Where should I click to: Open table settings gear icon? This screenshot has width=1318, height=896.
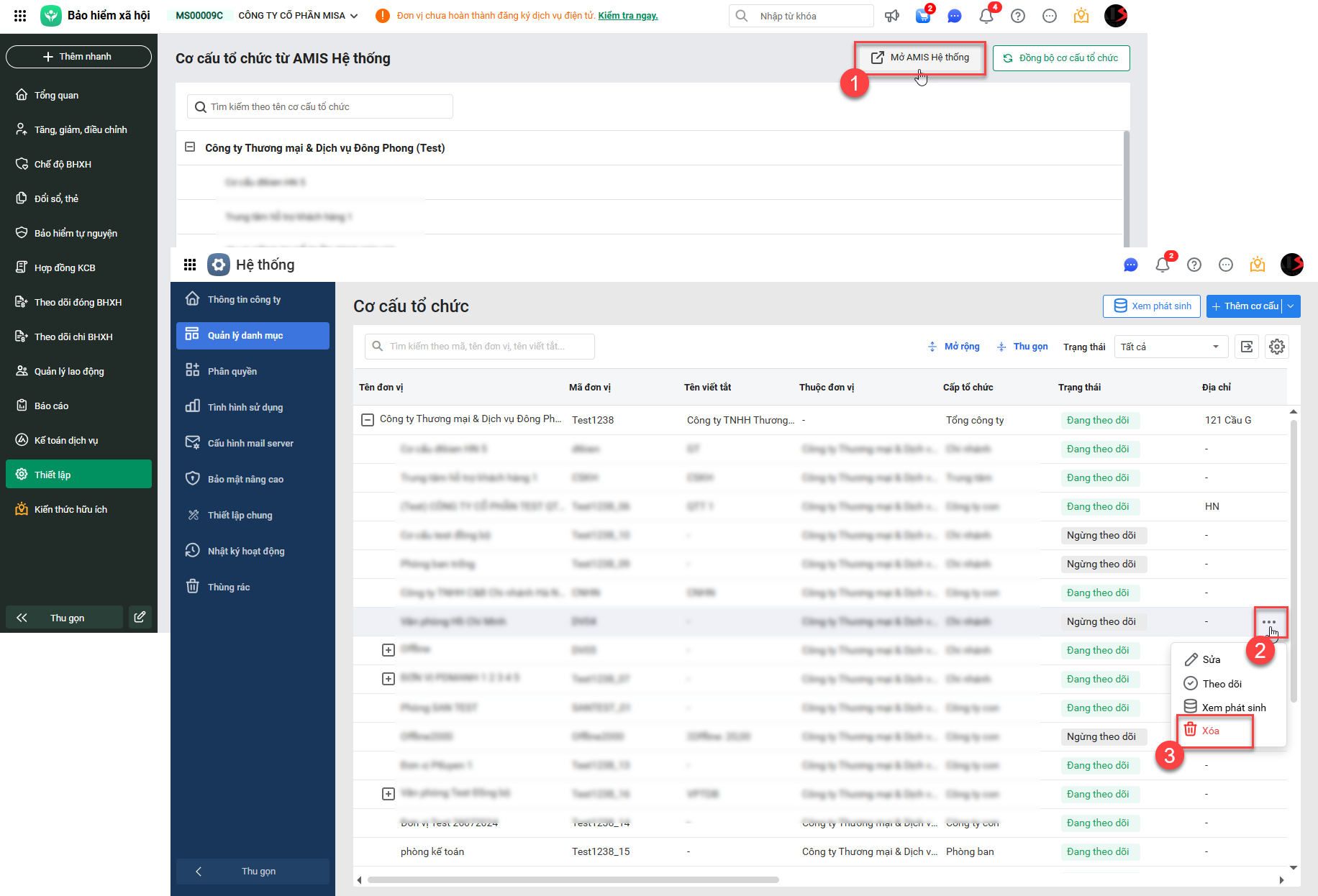click(x=1277, y=347)
